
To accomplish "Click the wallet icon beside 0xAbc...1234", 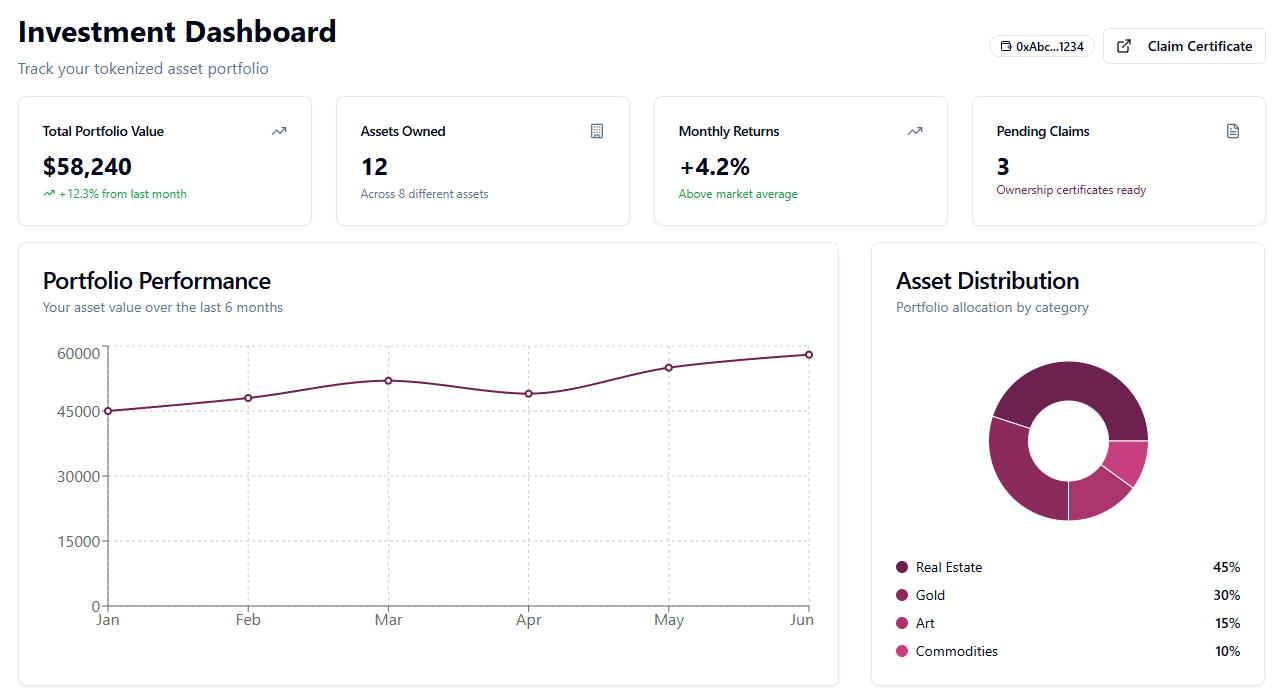I will (1006, 47).
